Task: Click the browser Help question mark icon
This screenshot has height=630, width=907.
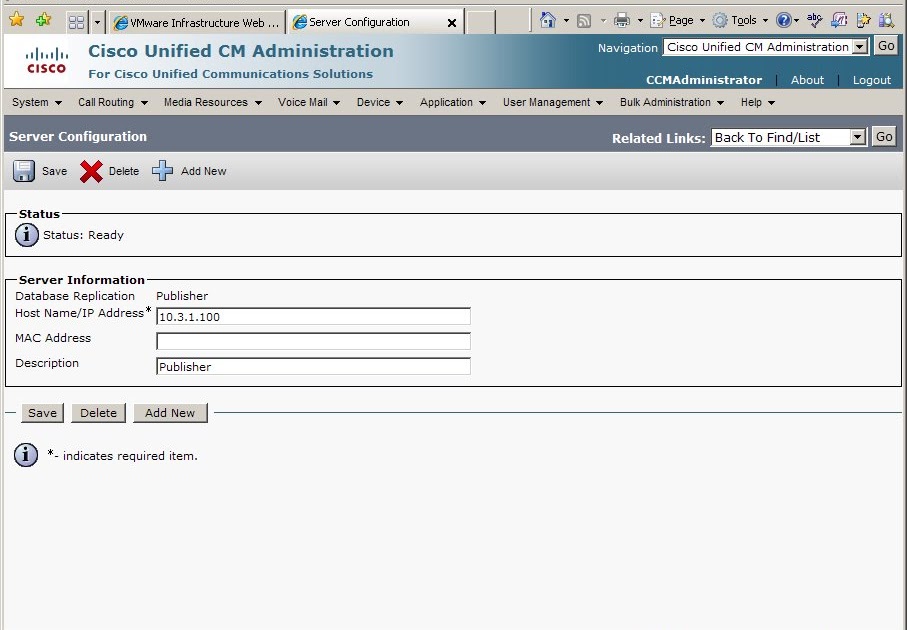Action: pyautogui.click(x=783, y=21)
